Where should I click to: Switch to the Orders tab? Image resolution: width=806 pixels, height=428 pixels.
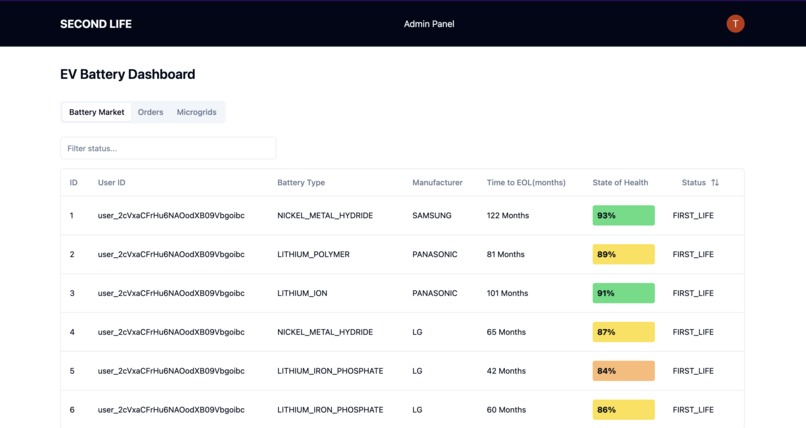pos(150,112)
